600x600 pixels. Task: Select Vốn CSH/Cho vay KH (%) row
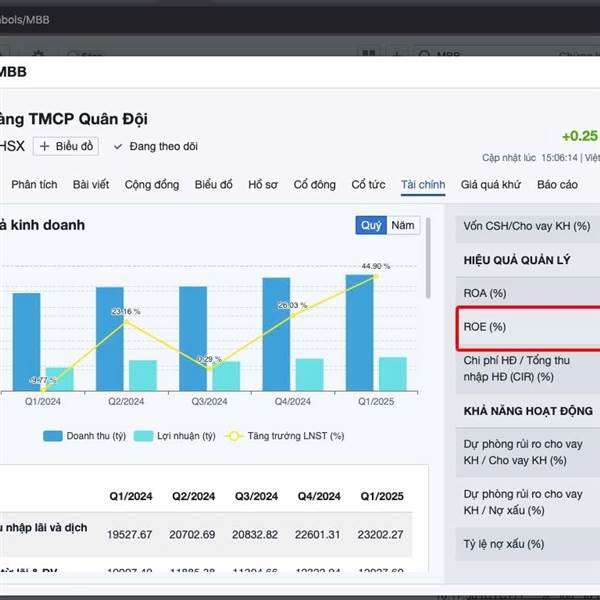[x=528, y=226]
